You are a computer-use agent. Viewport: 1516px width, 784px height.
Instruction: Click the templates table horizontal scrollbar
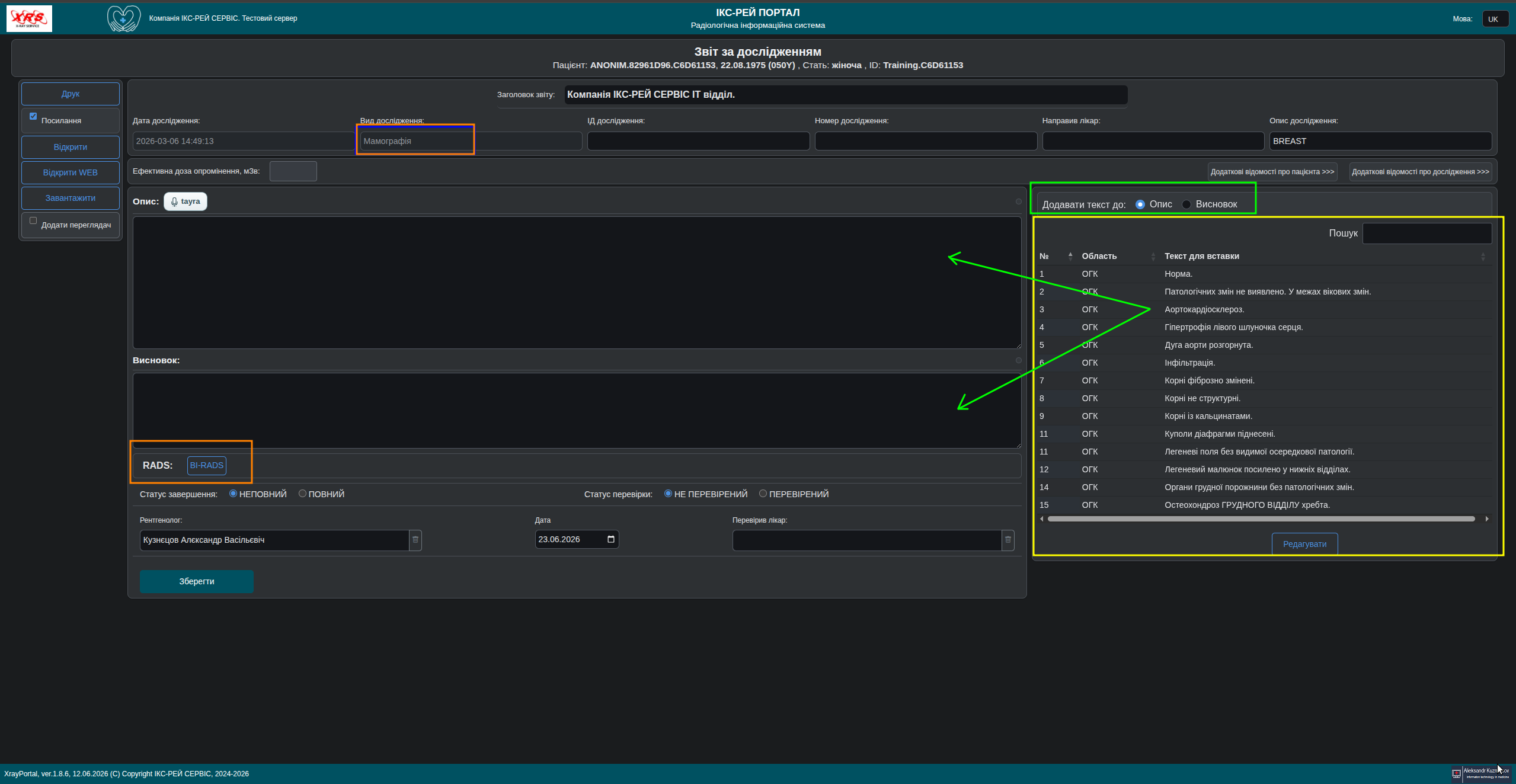point(1261,519)
